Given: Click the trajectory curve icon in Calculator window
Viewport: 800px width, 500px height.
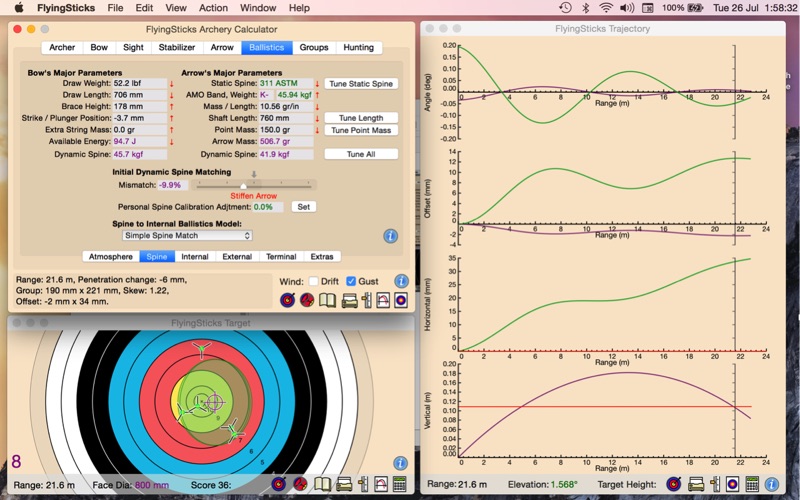Looking at the screenshot, I should pyautogui.click(x=383, y=300).
